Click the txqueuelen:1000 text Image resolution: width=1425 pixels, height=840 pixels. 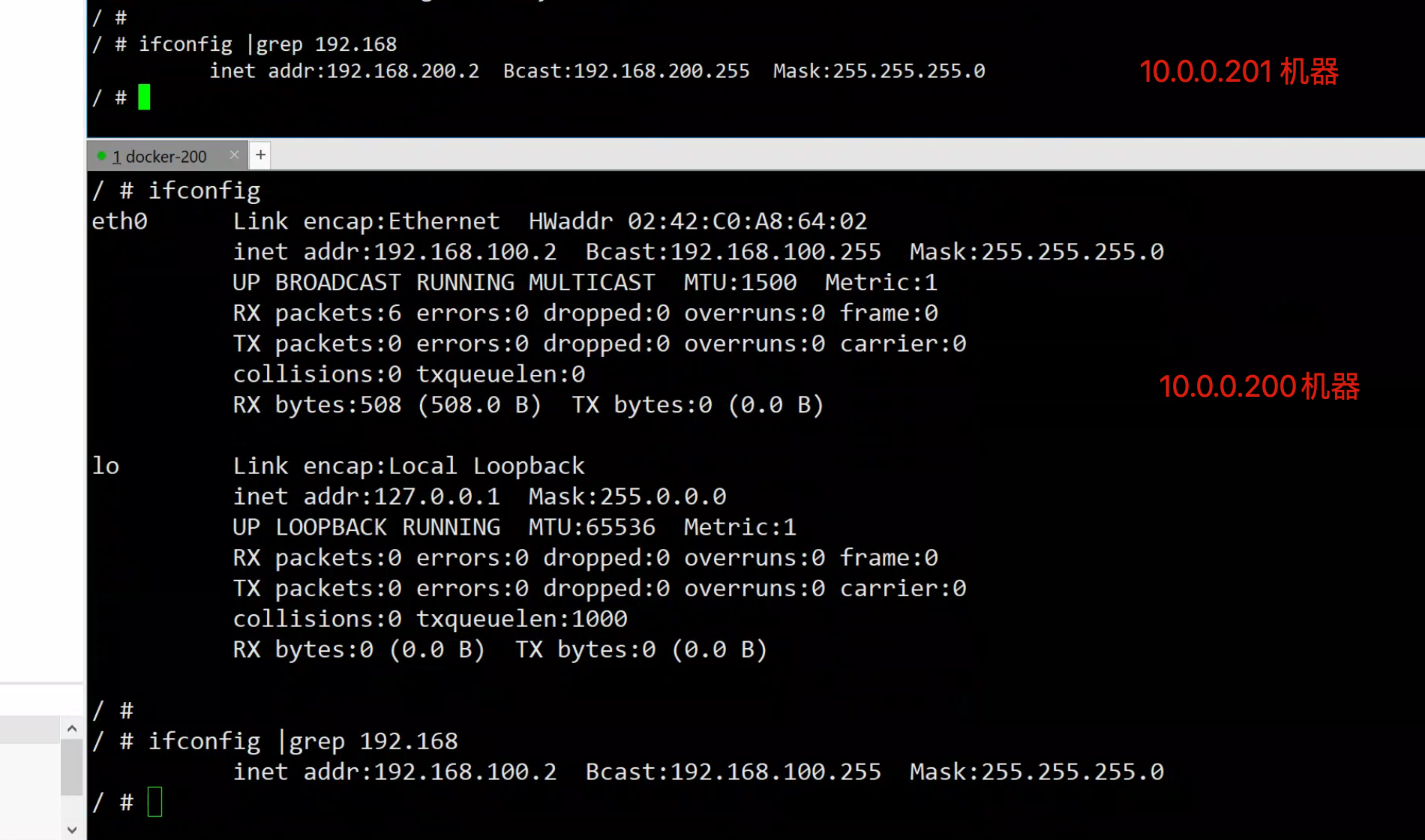521,619
